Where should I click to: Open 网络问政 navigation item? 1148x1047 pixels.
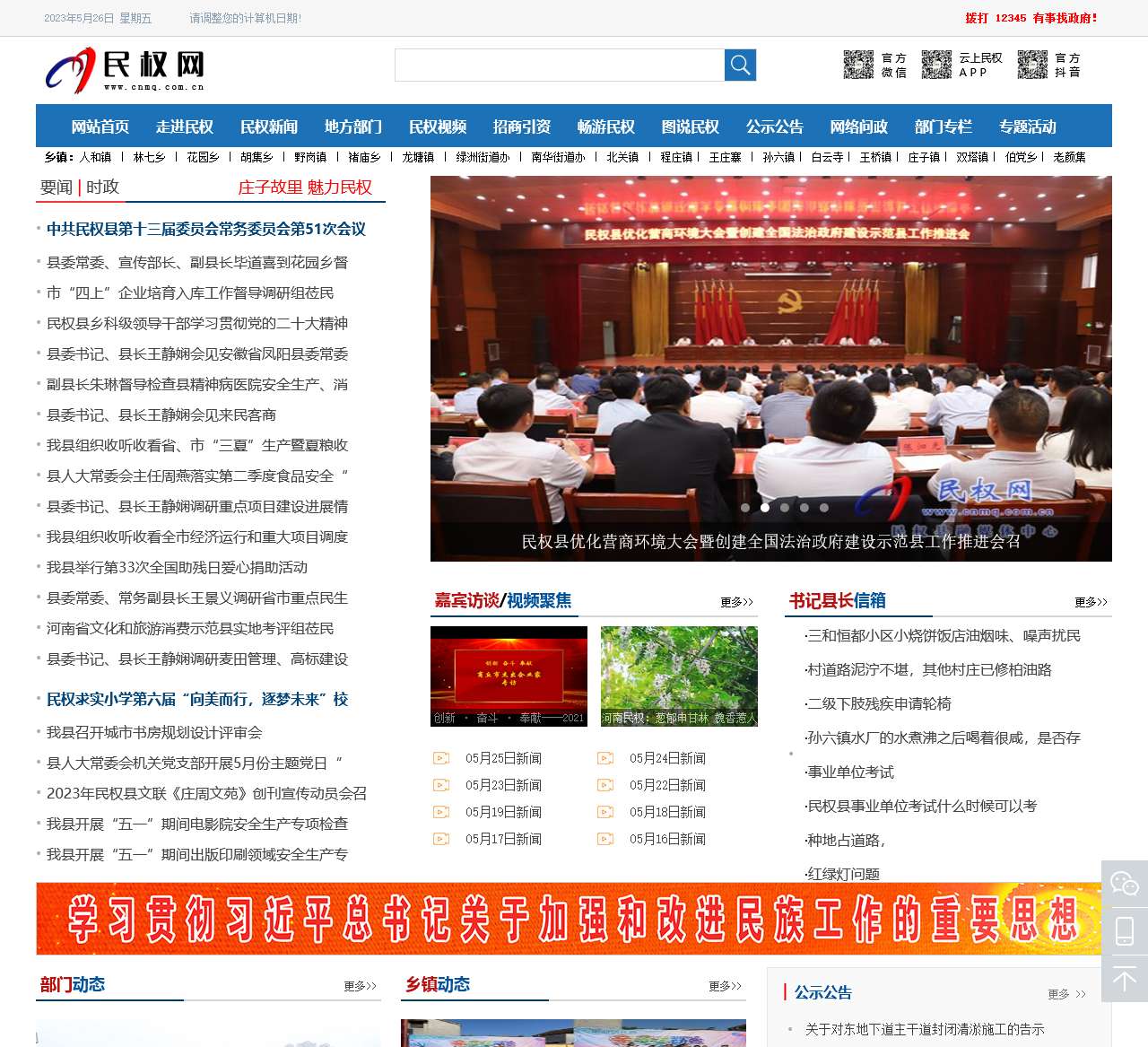[859, 127]
